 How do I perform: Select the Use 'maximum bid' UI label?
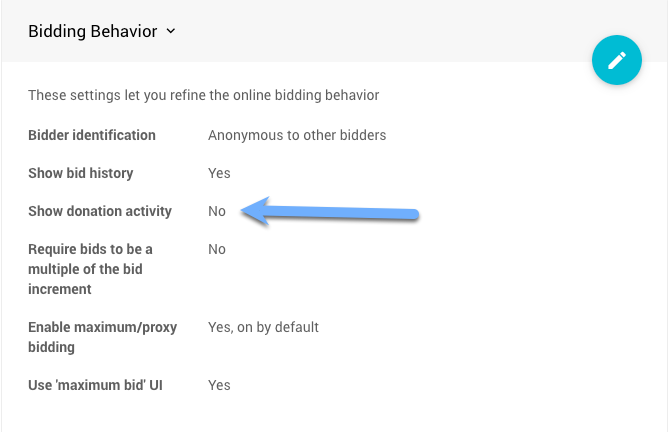click(95, 385)
